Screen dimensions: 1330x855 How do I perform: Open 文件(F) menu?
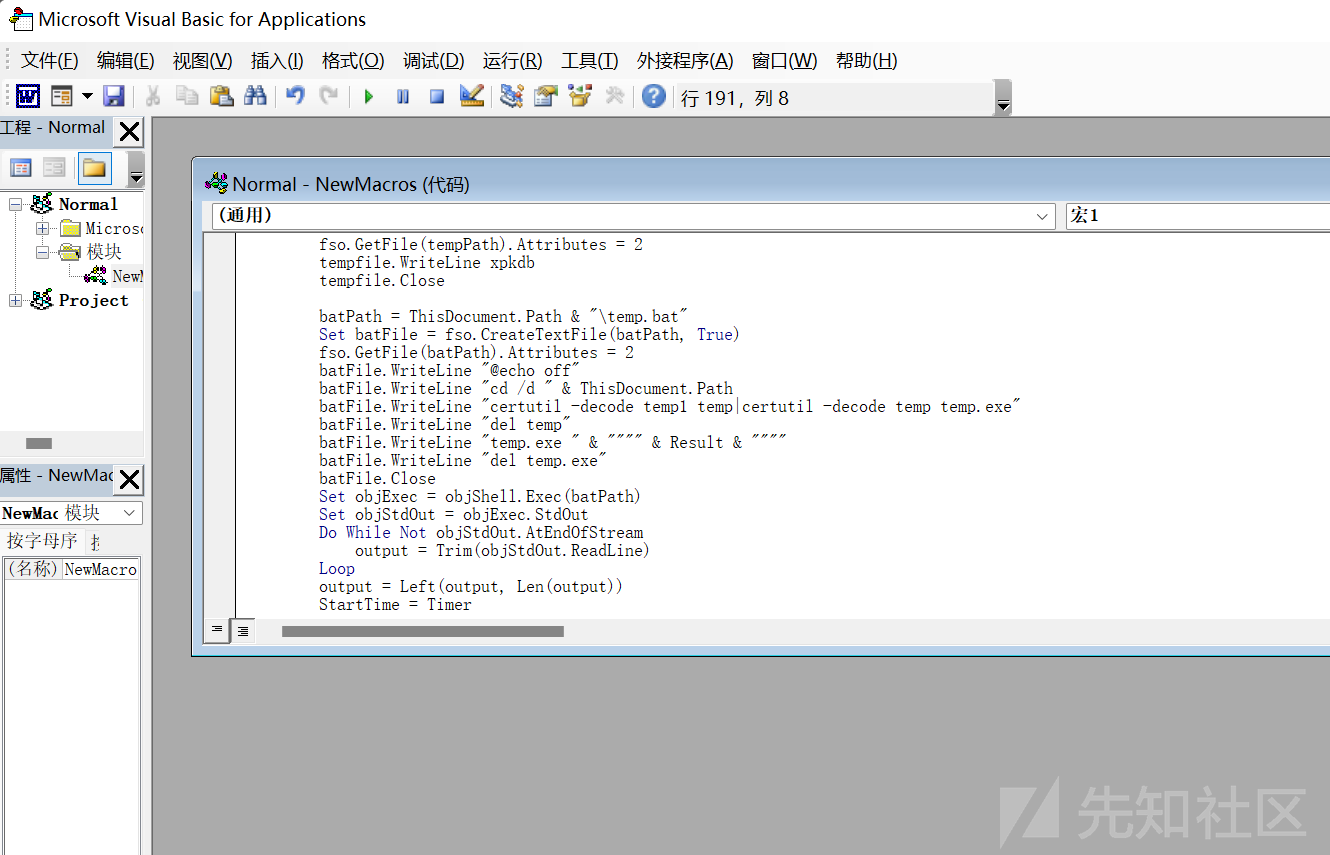click(x=50, y=61)
